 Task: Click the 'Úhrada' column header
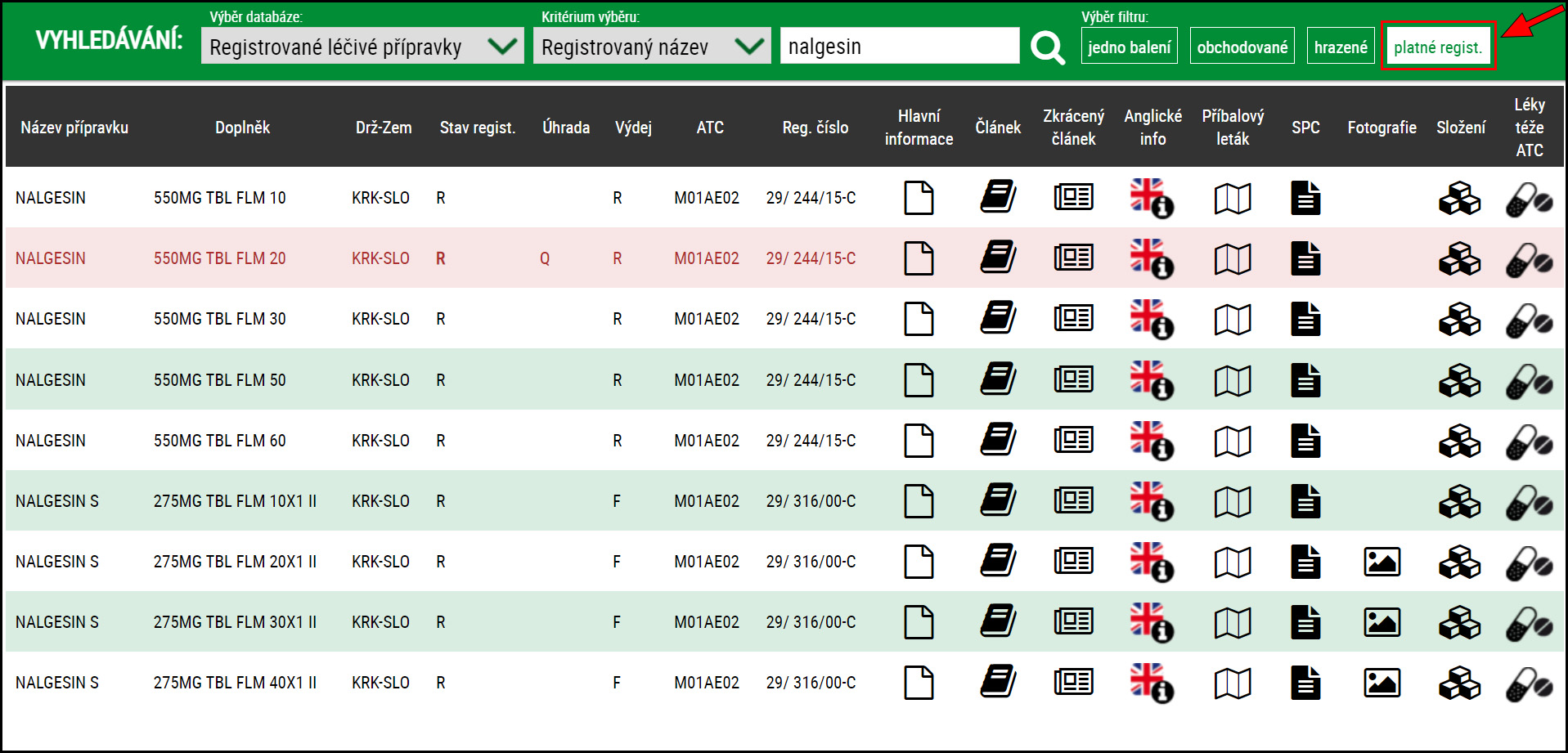(566, 128)
